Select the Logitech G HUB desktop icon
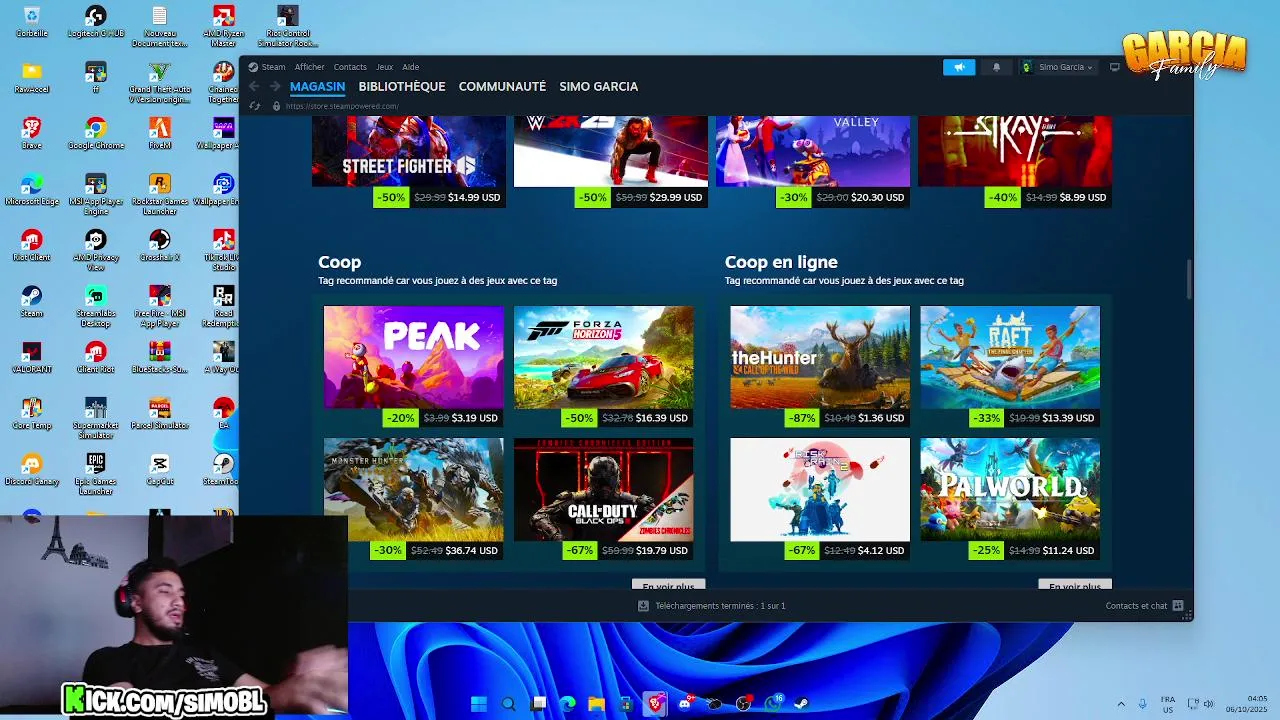1280x720 pixels. (96, 22)
